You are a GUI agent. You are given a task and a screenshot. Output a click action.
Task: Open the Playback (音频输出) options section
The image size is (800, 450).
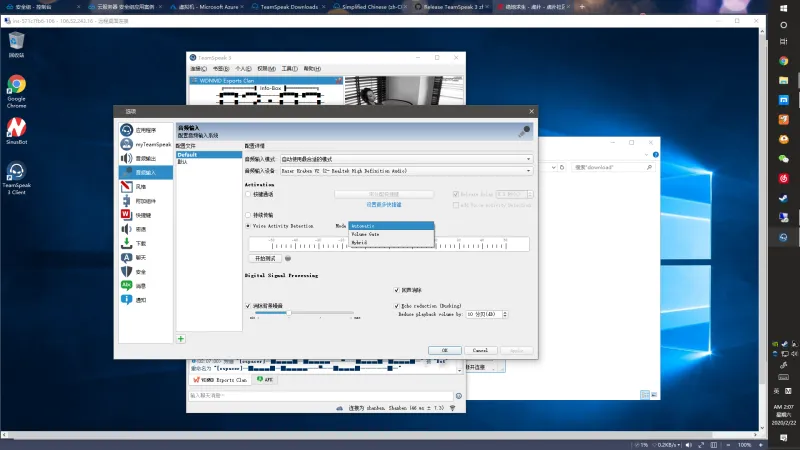[145, 158]
